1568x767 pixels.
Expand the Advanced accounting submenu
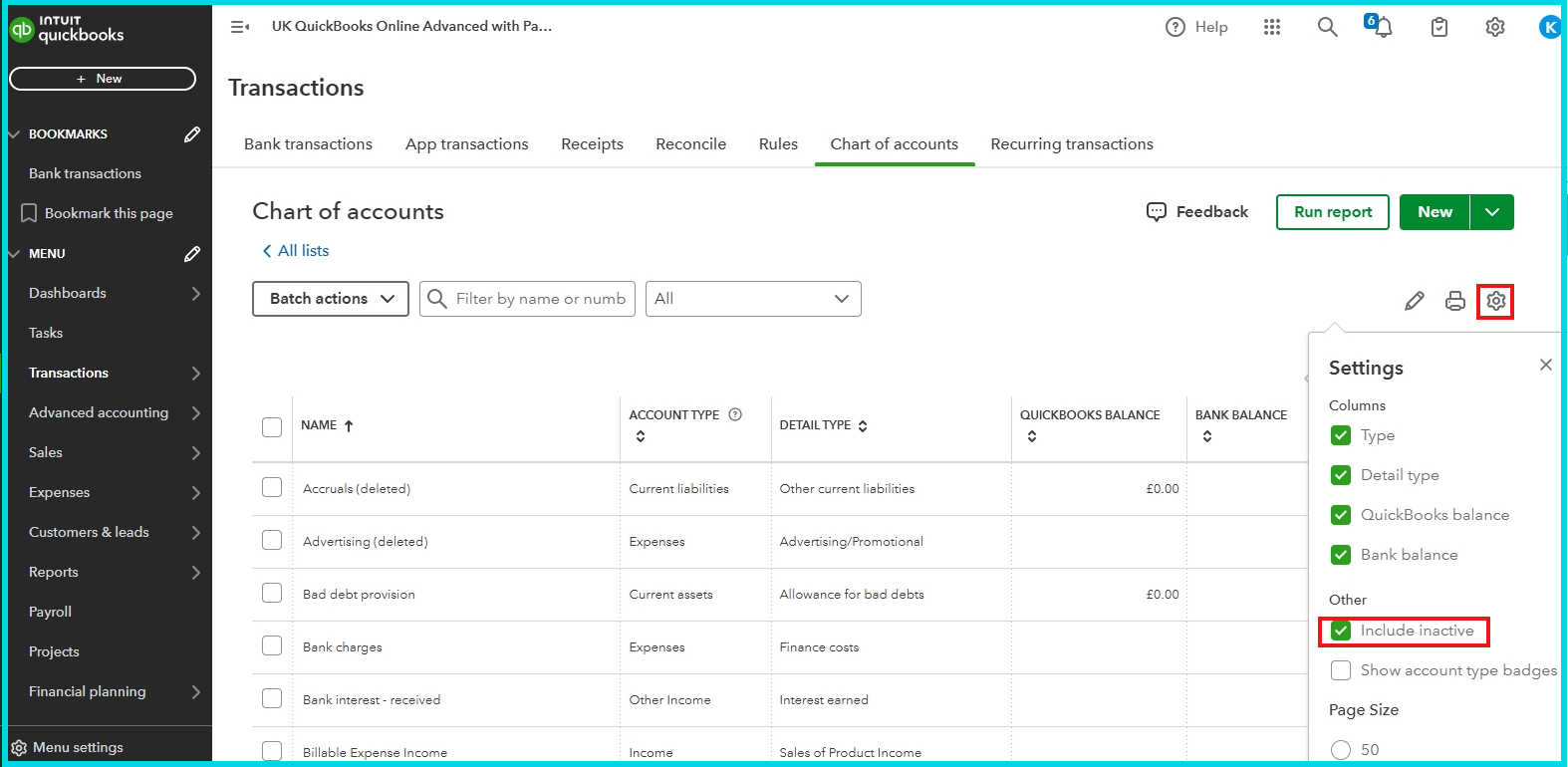tap(196, 413)
